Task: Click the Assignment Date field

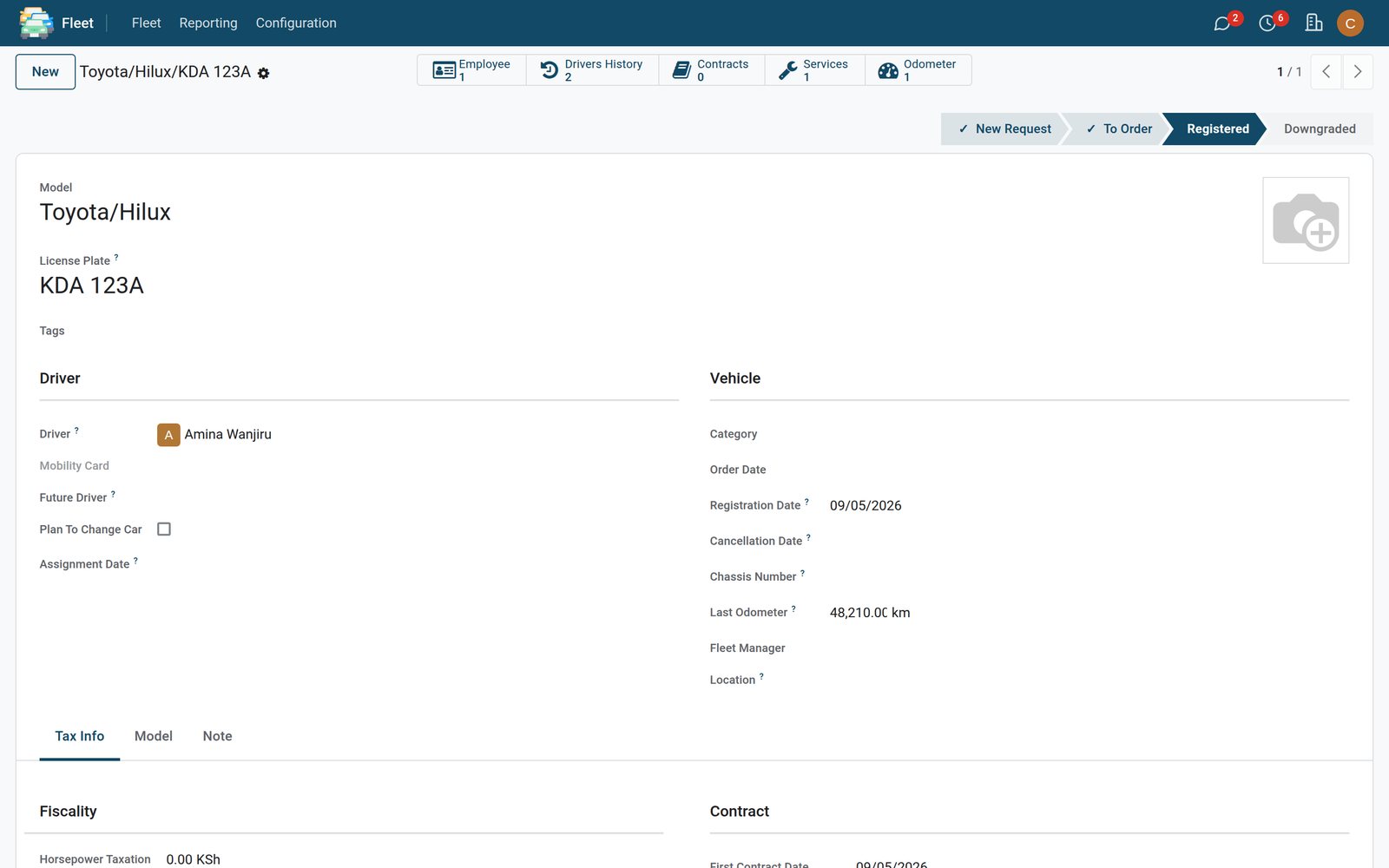Action: [x=417, y=564]
